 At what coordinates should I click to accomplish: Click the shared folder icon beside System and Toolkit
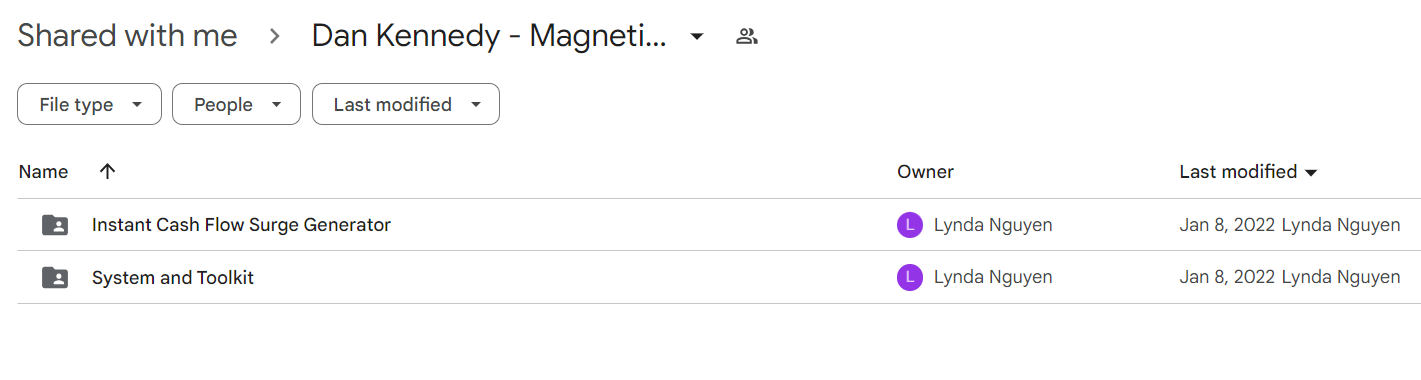pyautogui.click(x=55, y=277)
